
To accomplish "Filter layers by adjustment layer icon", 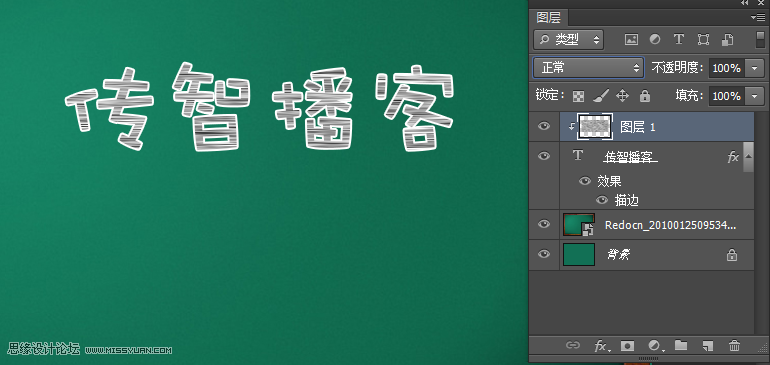I will point(655,40).
